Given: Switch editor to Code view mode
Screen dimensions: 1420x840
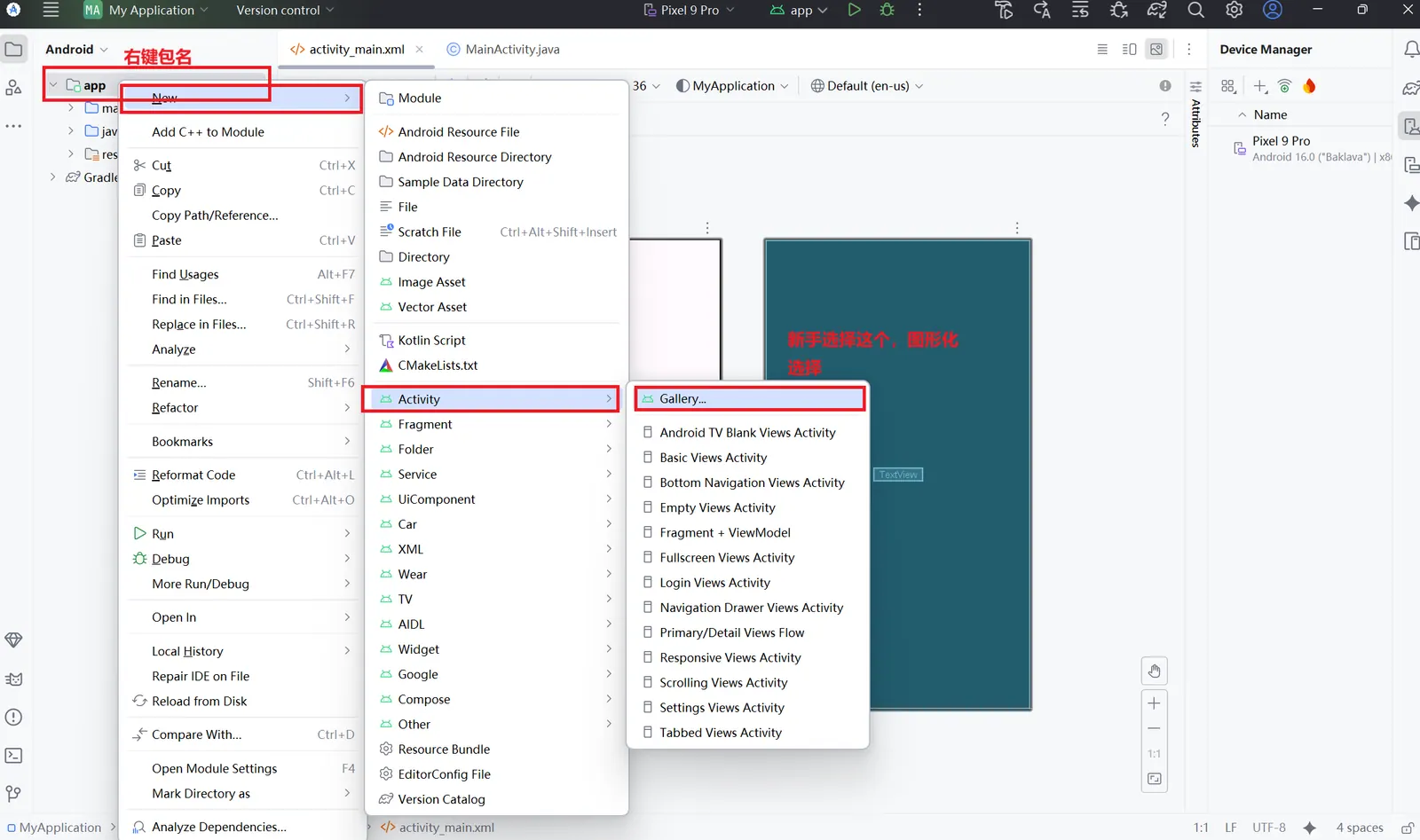Looking at the screenshot, I should click(1102, 50).
